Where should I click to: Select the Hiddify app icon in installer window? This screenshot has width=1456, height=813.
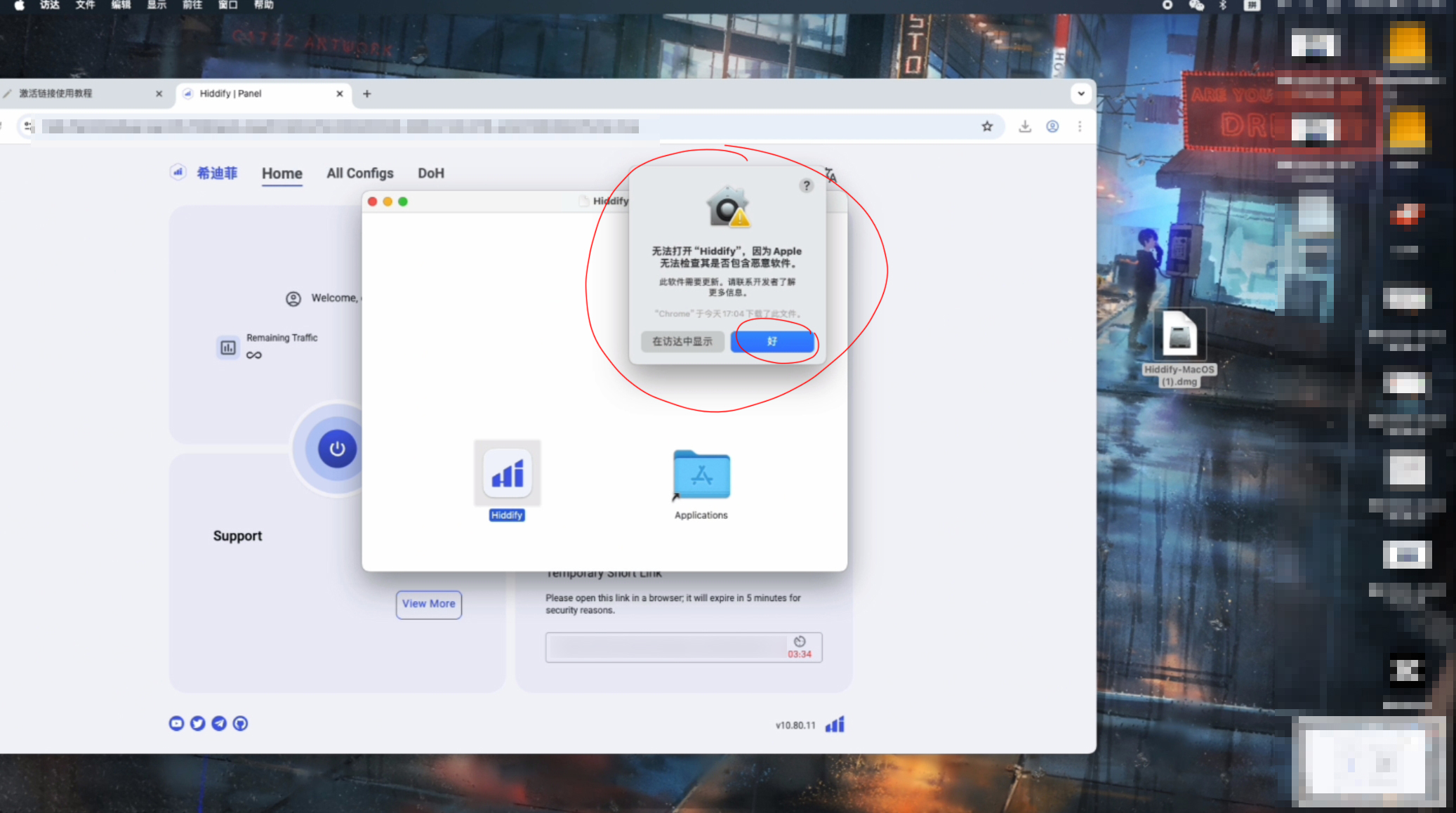click(x=508, y=473)
